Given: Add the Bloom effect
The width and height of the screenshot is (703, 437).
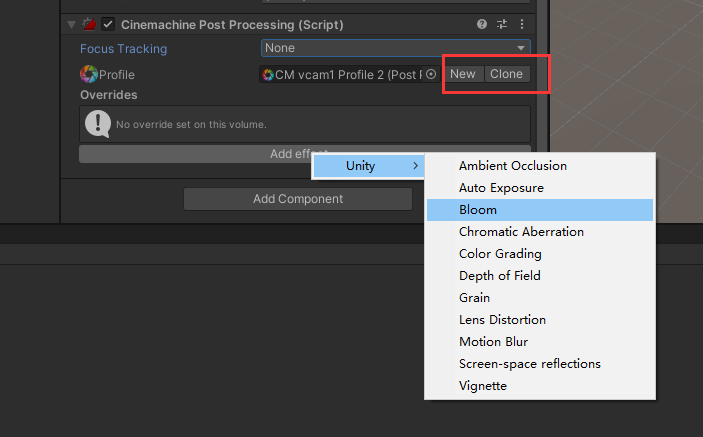Looking at the screenshot, I should (x=540, y=210).
